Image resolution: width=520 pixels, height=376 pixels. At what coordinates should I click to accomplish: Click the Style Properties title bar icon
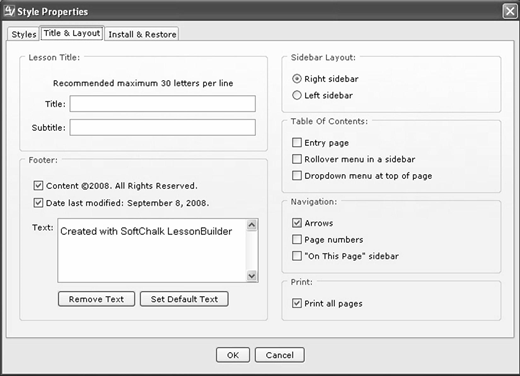pyautogui.click(x=9, y=11)
